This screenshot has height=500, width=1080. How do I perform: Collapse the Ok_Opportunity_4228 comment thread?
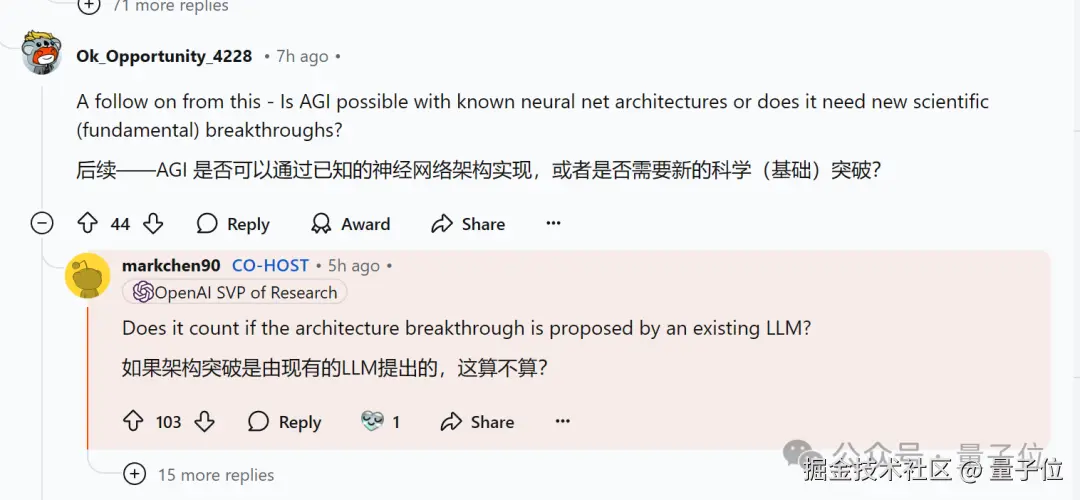42,224
